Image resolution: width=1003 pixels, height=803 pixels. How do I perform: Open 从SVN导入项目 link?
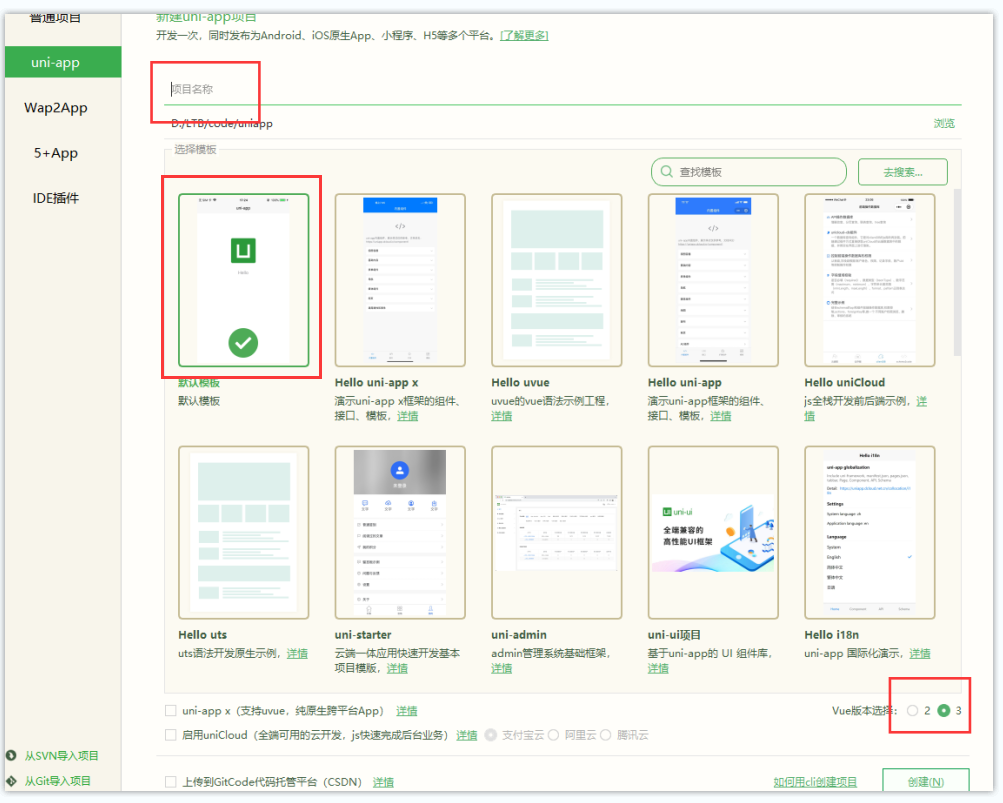(61, 756)
